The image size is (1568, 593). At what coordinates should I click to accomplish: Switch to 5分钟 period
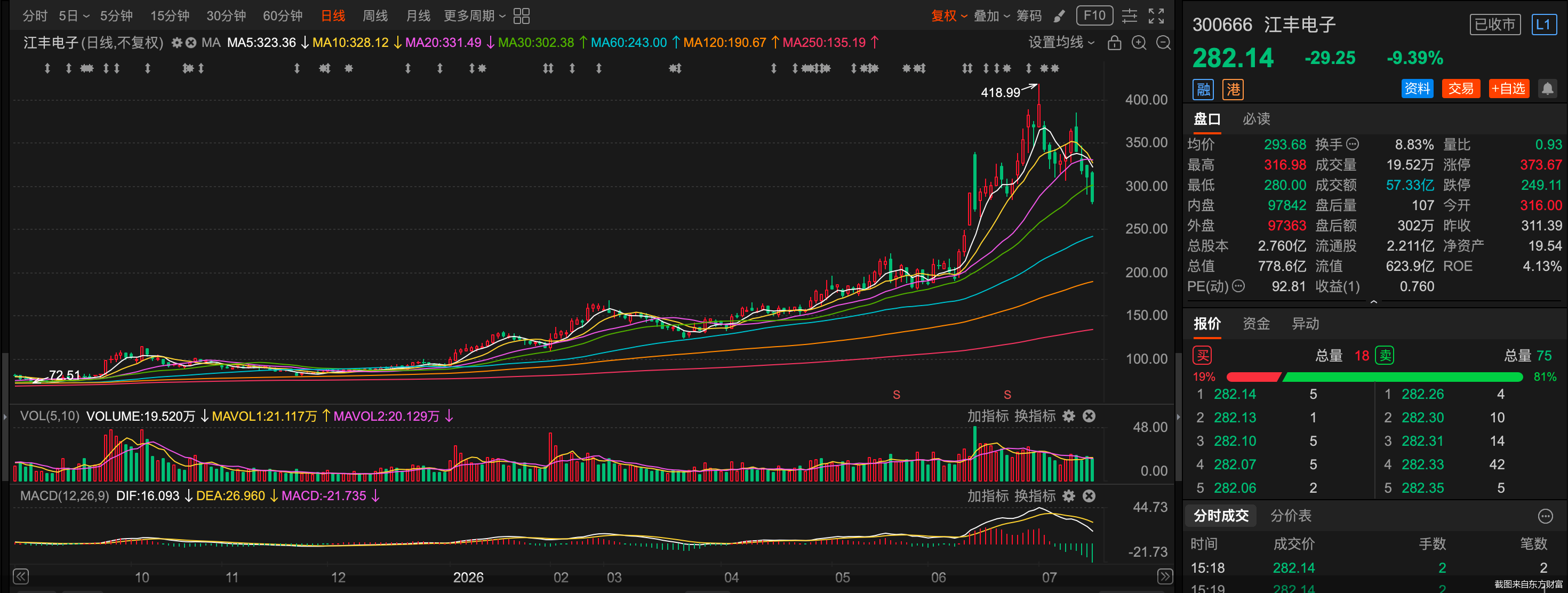(x=116, y=16)
